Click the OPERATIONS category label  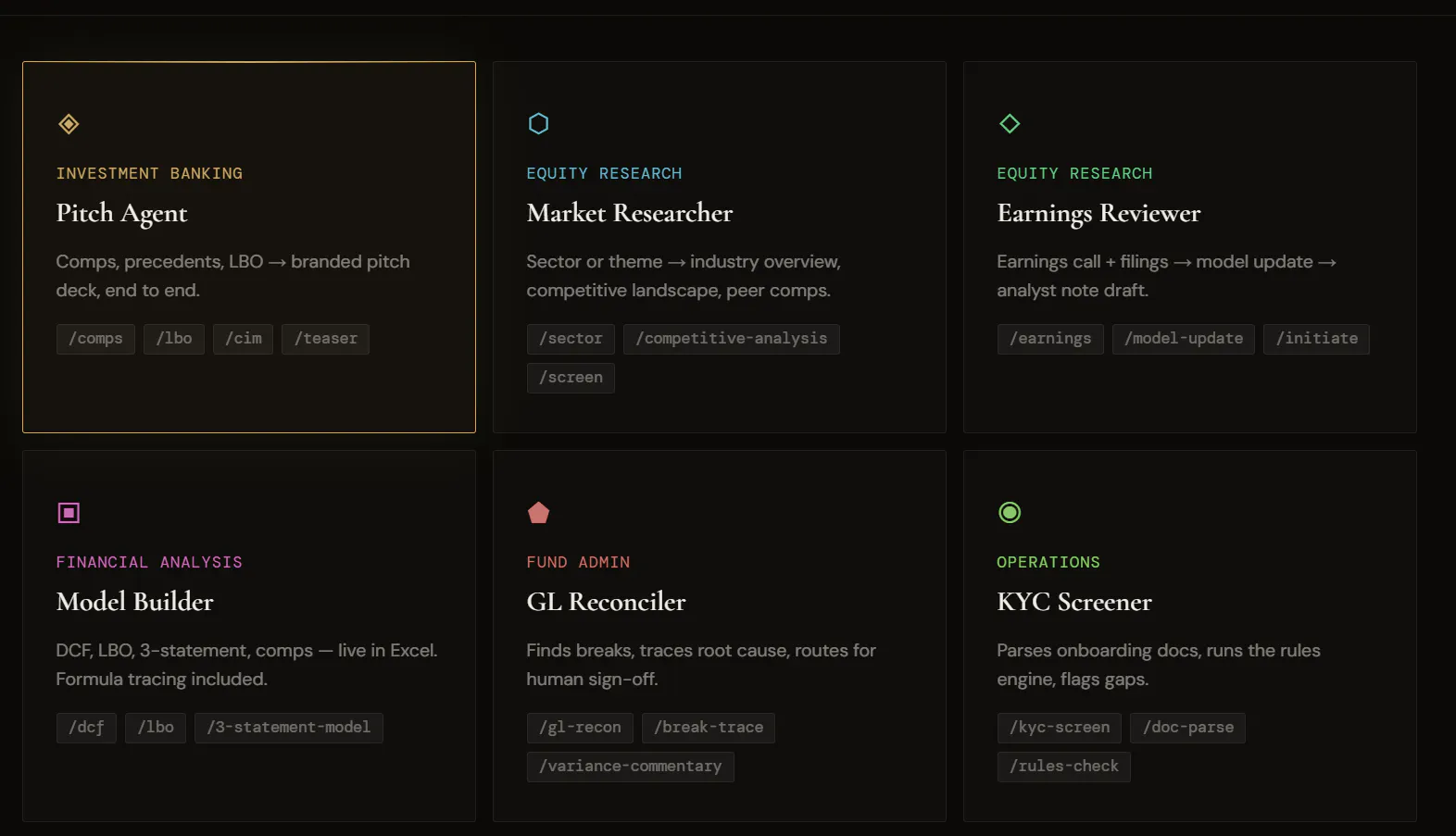pos(1048,563)
